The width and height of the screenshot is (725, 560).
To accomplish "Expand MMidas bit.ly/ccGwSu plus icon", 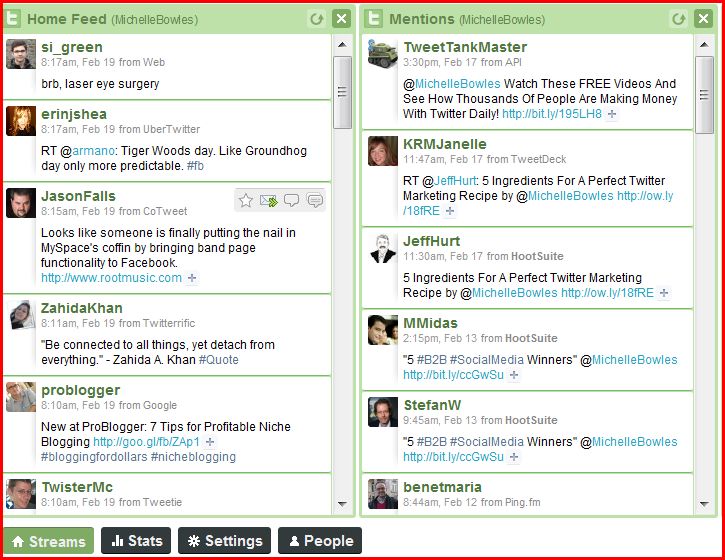I will point(514,375).
